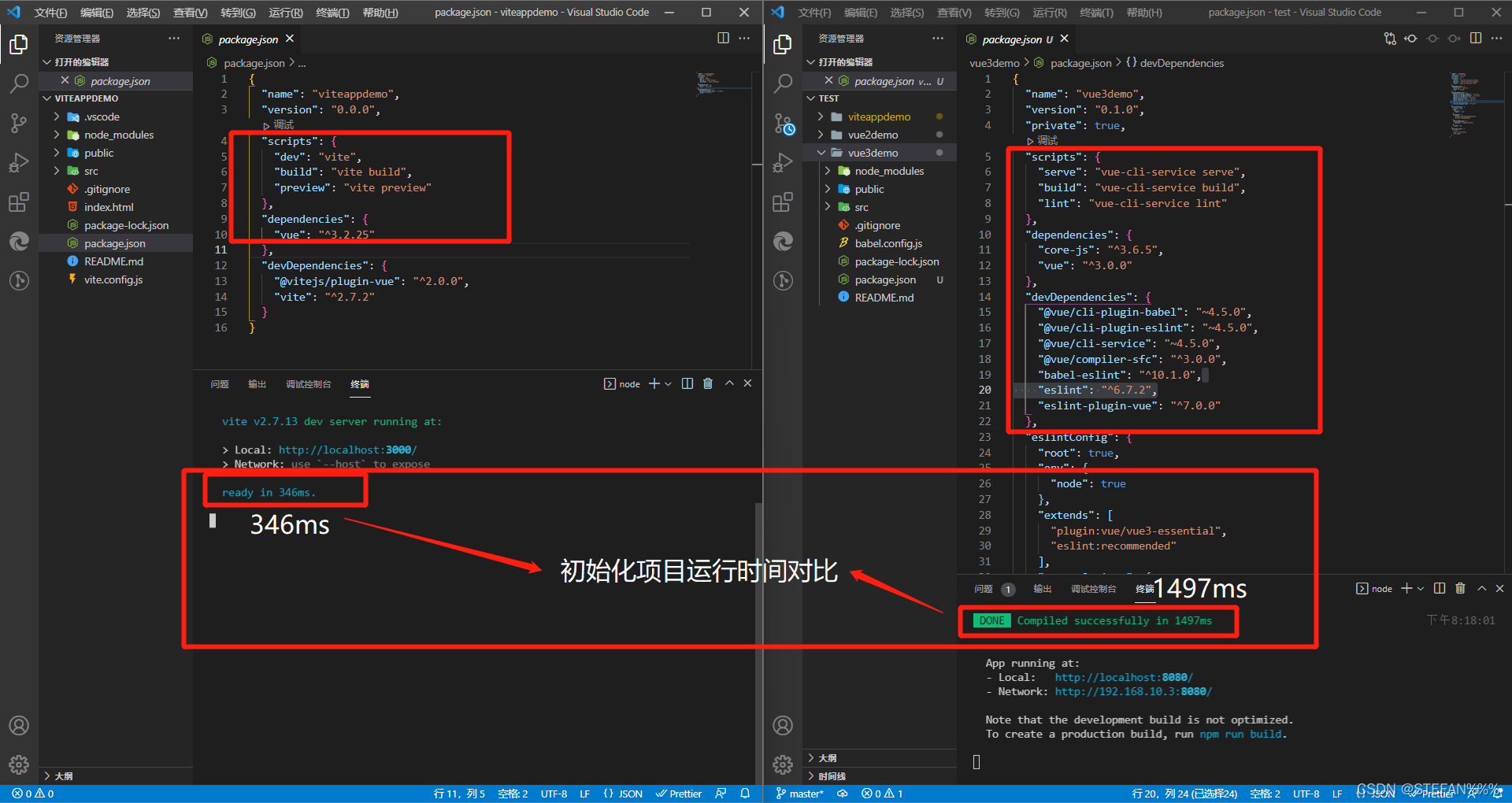
Task: Maximize terminal panel in left window
Action: point(729,383)
